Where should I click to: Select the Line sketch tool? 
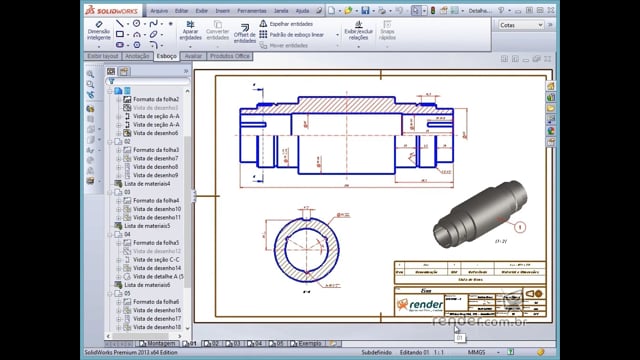pos(119,24)
